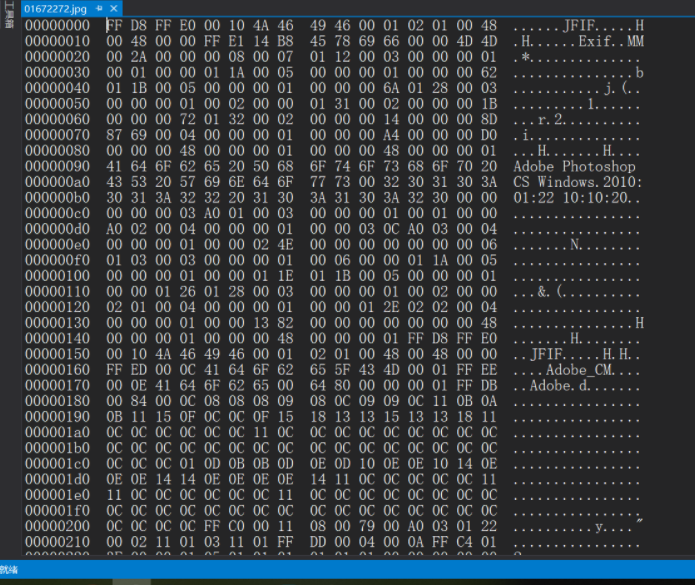Select 'Adobe Photoshop' ASCII text
This screenshot has height=585, width=695.
[574, 167]
